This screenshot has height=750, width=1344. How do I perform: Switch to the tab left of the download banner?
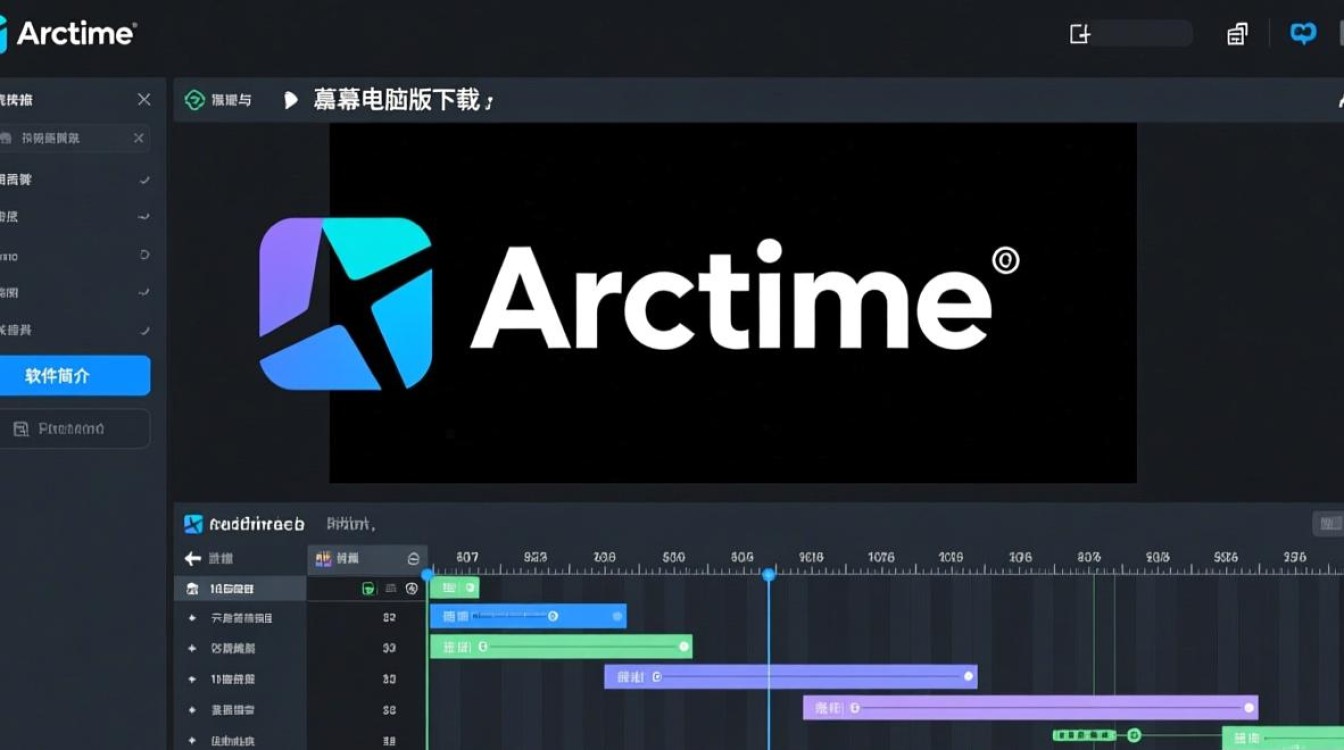[x=219, y=100]
